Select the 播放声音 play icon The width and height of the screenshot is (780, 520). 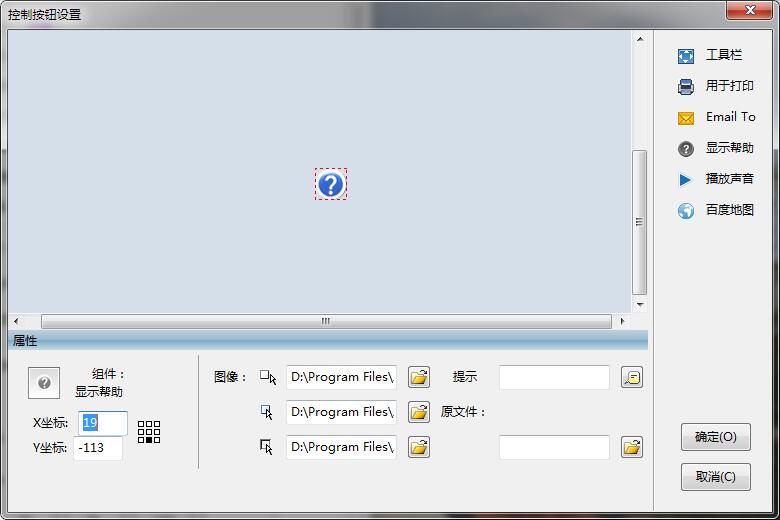[686, 180]
